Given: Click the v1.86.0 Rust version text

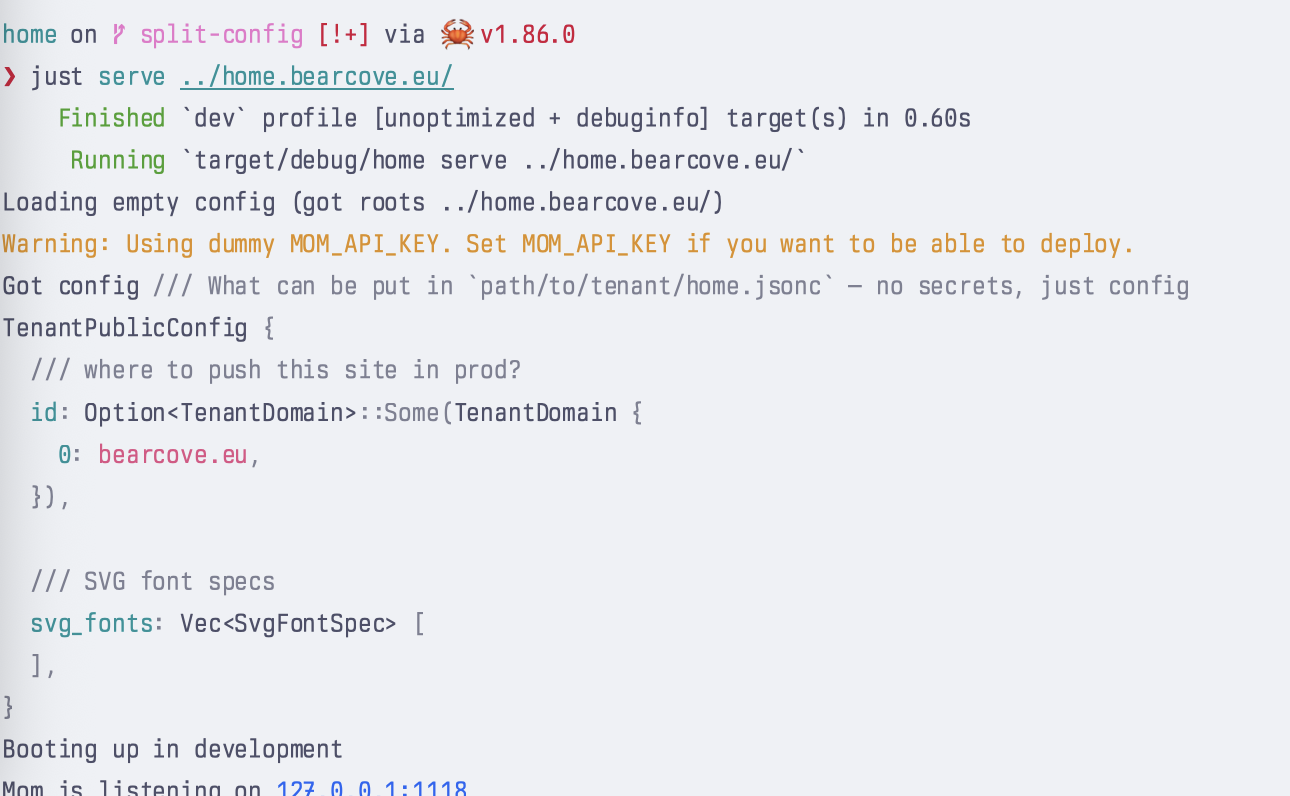Looking at the screenshot, I should coord(528,35).
